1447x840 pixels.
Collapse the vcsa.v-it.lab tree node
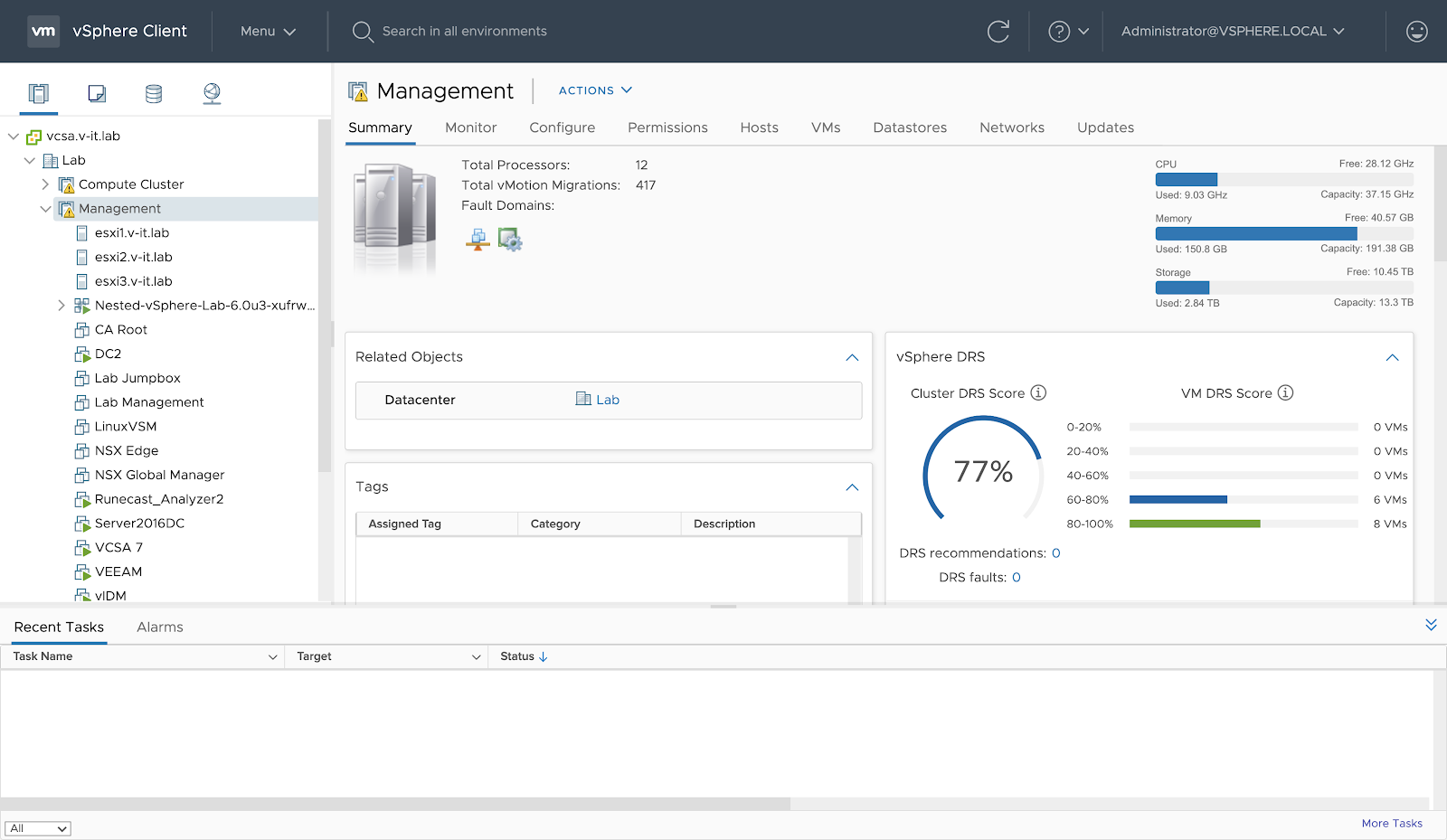14,137
